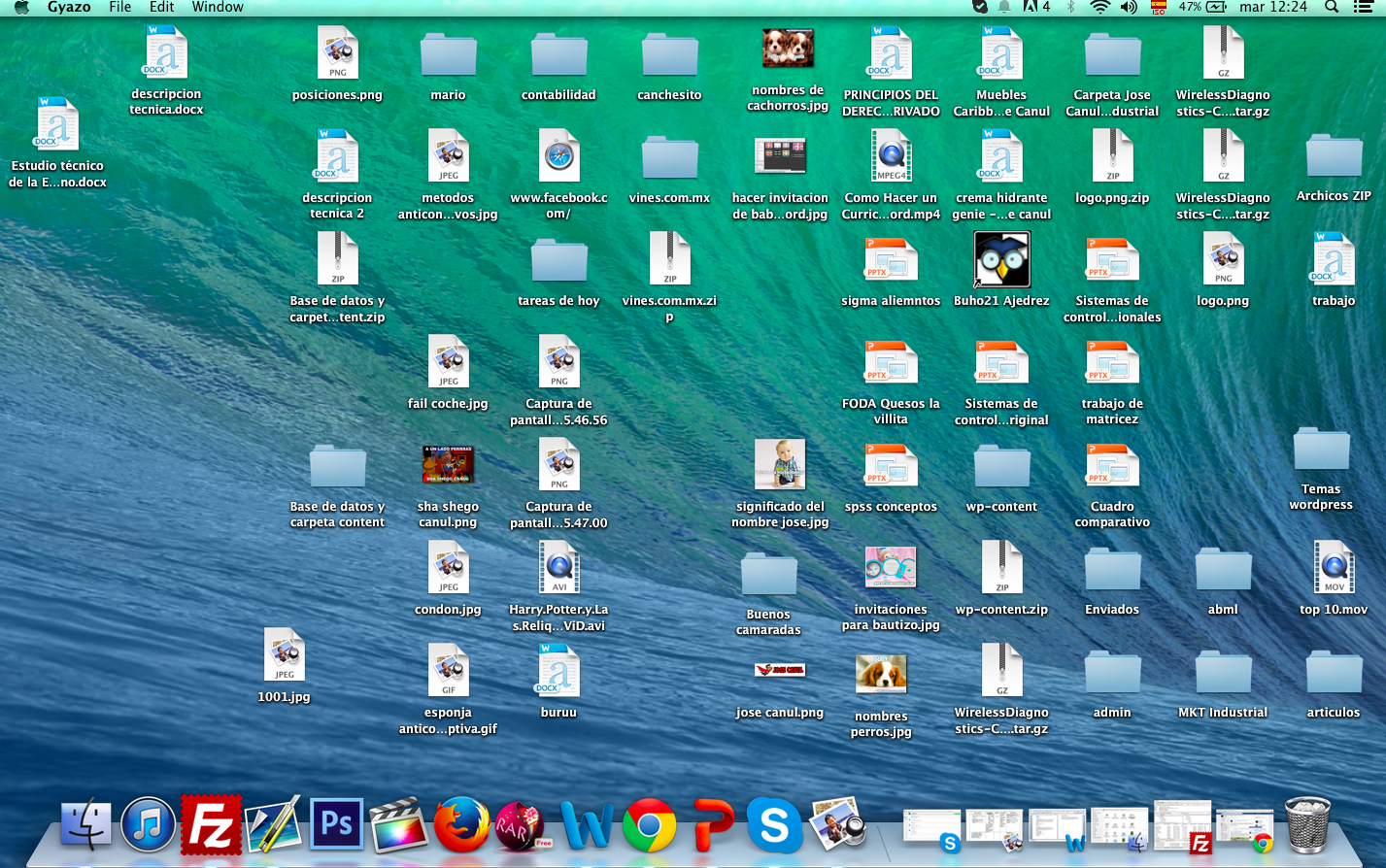The width and height of the screenshot is (1386, 868).
Task: Open the Spanish input source flag menu
Action: (1158, 7)
